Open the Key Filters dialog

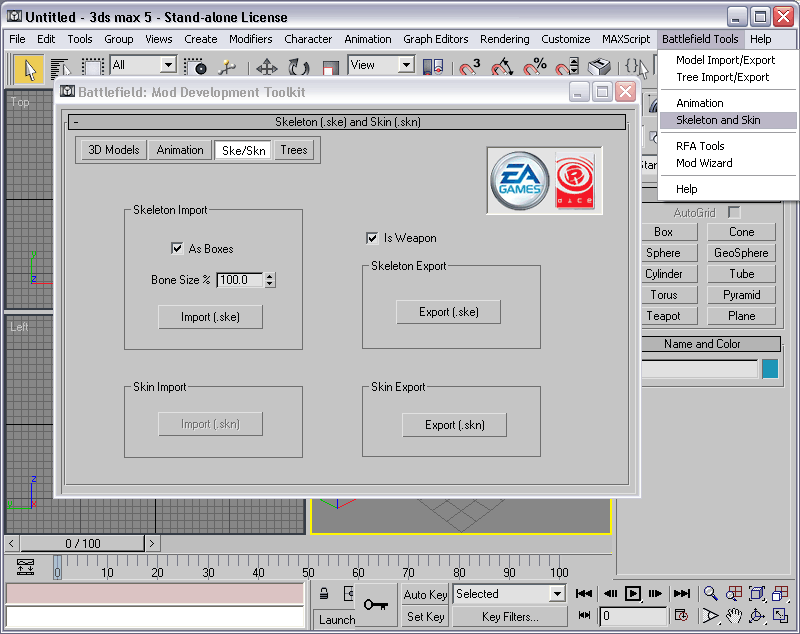(x=510, y=617)
